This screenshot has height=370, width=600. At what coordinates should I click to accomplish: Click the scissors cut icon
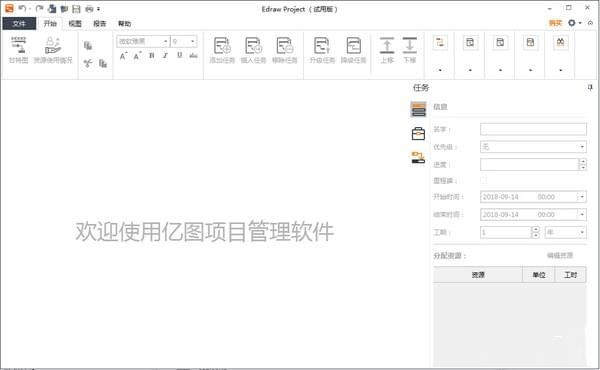[88, 63]
